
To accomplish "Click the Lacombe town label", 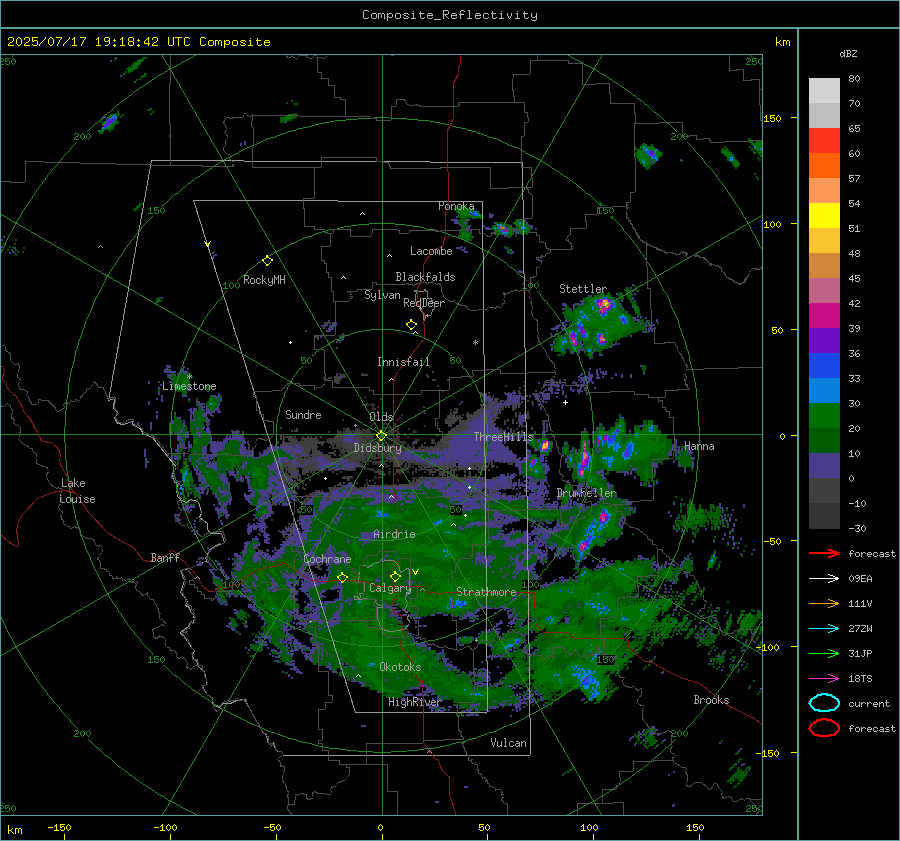I will point(431,251).
